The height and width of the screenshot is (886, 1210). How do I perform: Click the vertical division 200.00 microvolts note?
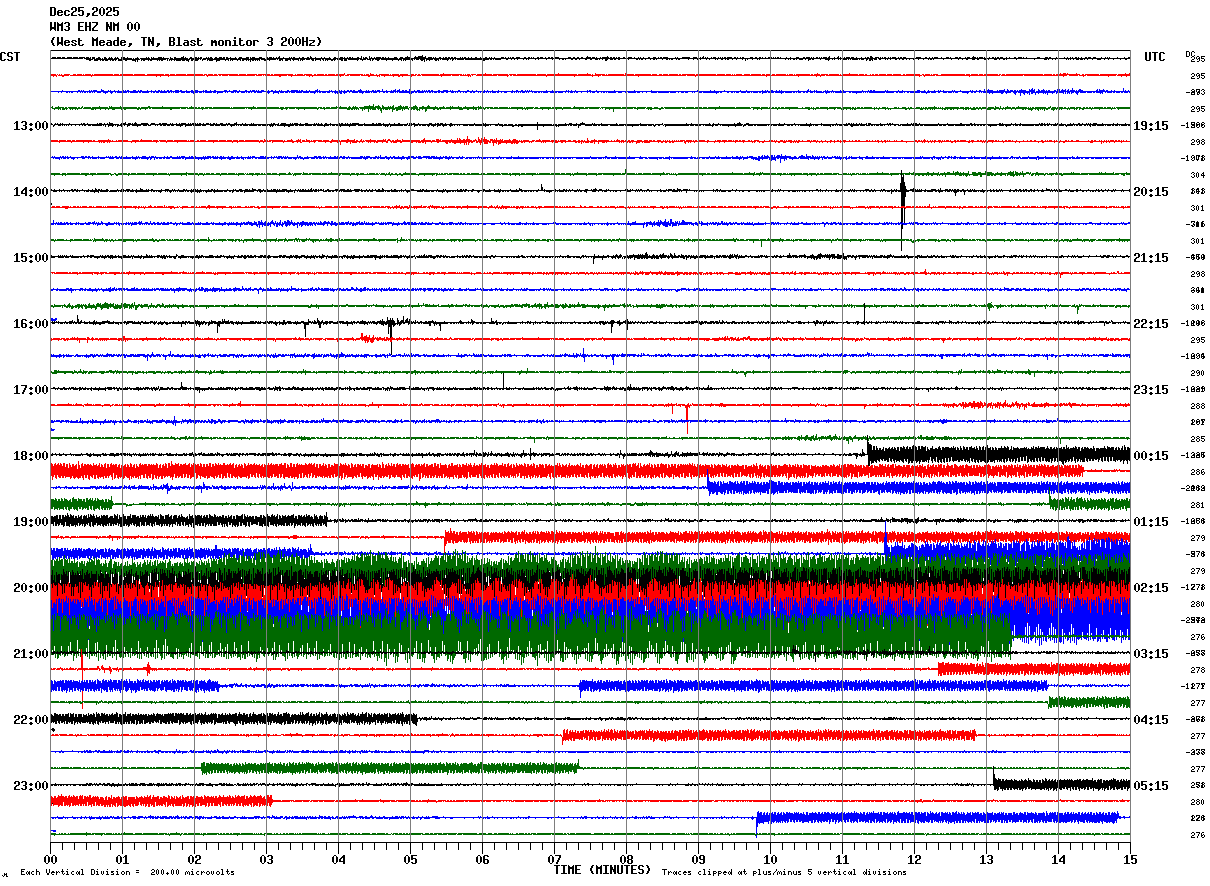127,872
